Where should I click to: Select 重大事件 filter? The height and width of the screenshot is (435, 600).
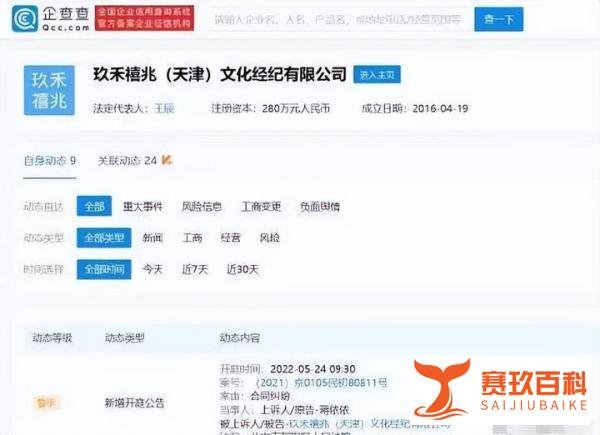(142, 207)
